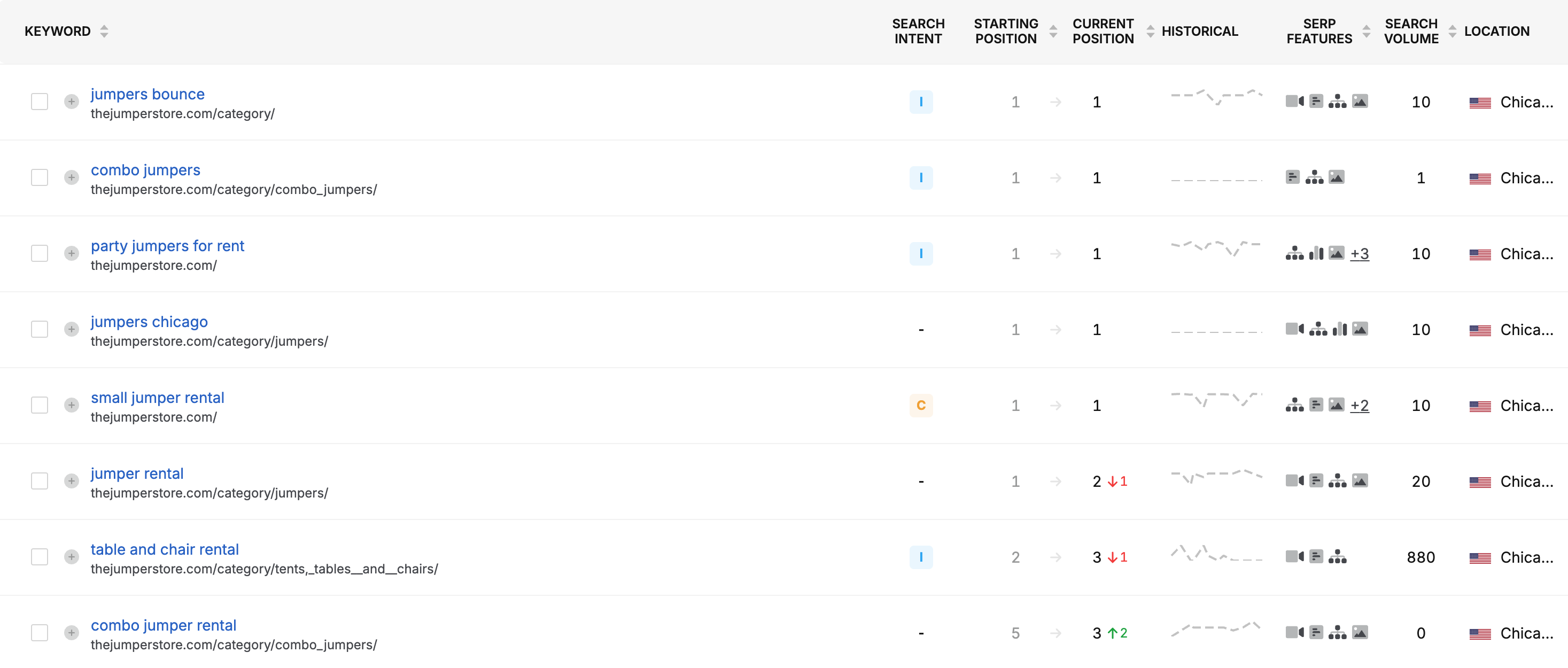The image size is (1568, 668).
Task: Tick the checkbox for combo jumpers
Action: [40, 178]
